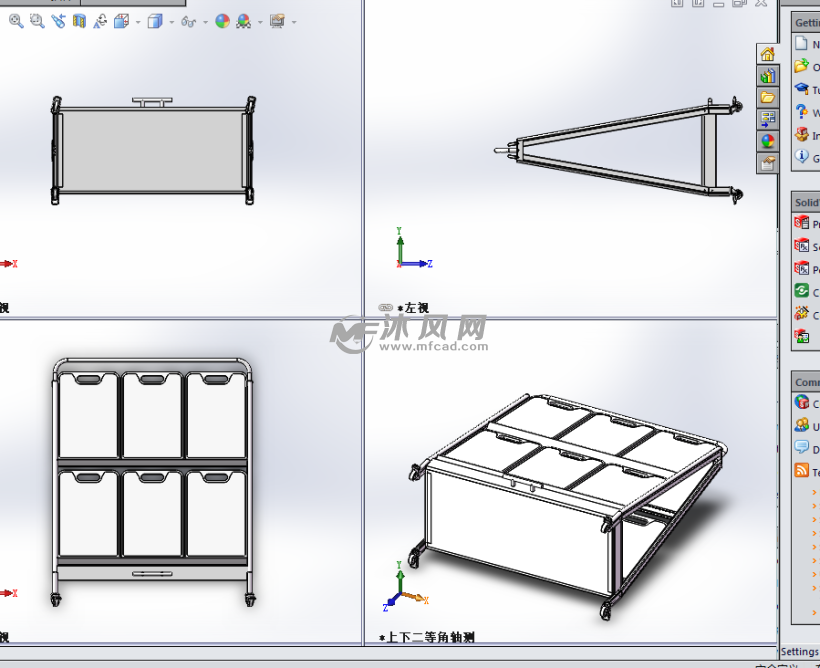Open the Apply Scene dropdown arrow

click(x=260, y=22)
